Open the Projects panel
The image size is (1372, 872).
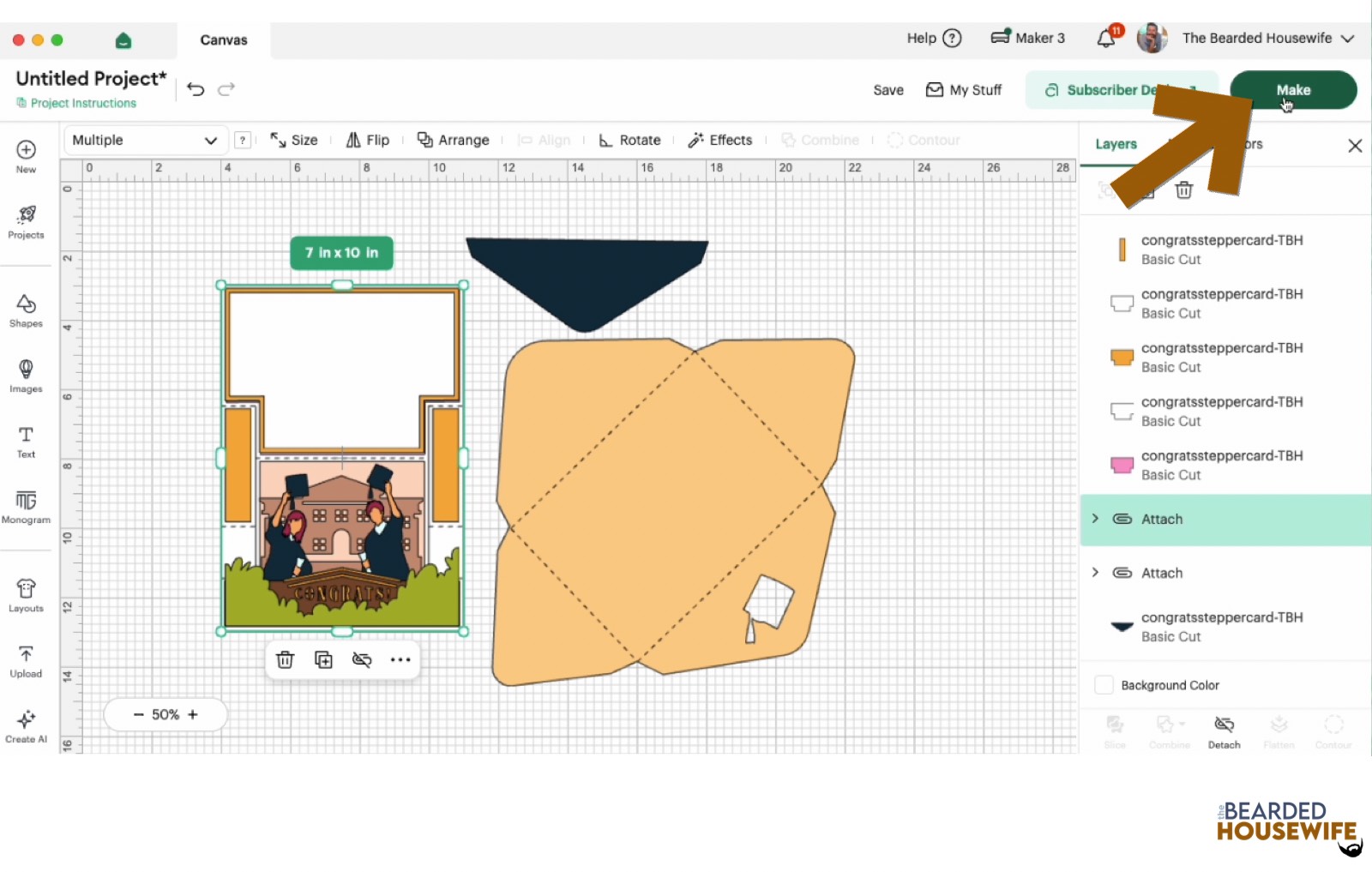click(x=26, y=221)
